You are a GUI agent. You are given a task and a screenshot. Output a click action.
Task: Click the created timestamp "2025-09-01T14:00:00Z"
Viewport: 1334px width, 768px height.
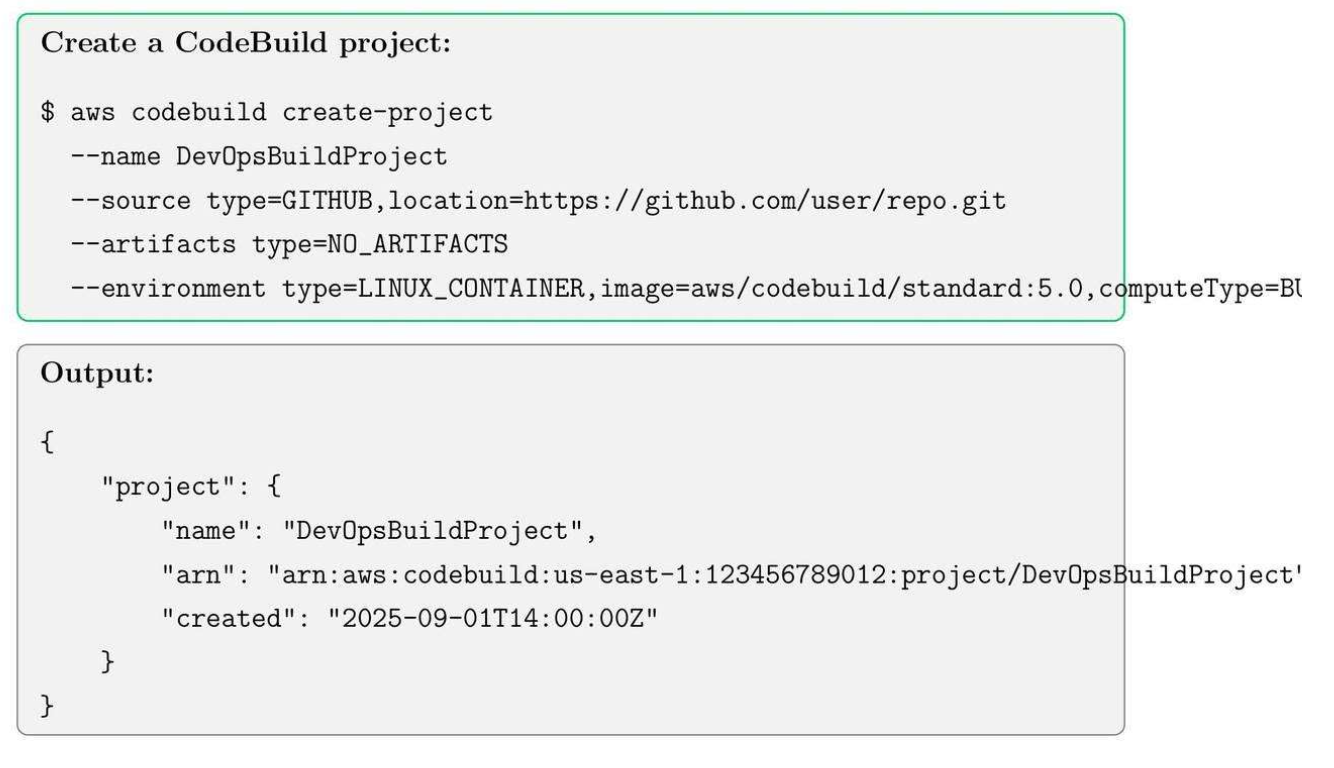[x=493, y=619]
